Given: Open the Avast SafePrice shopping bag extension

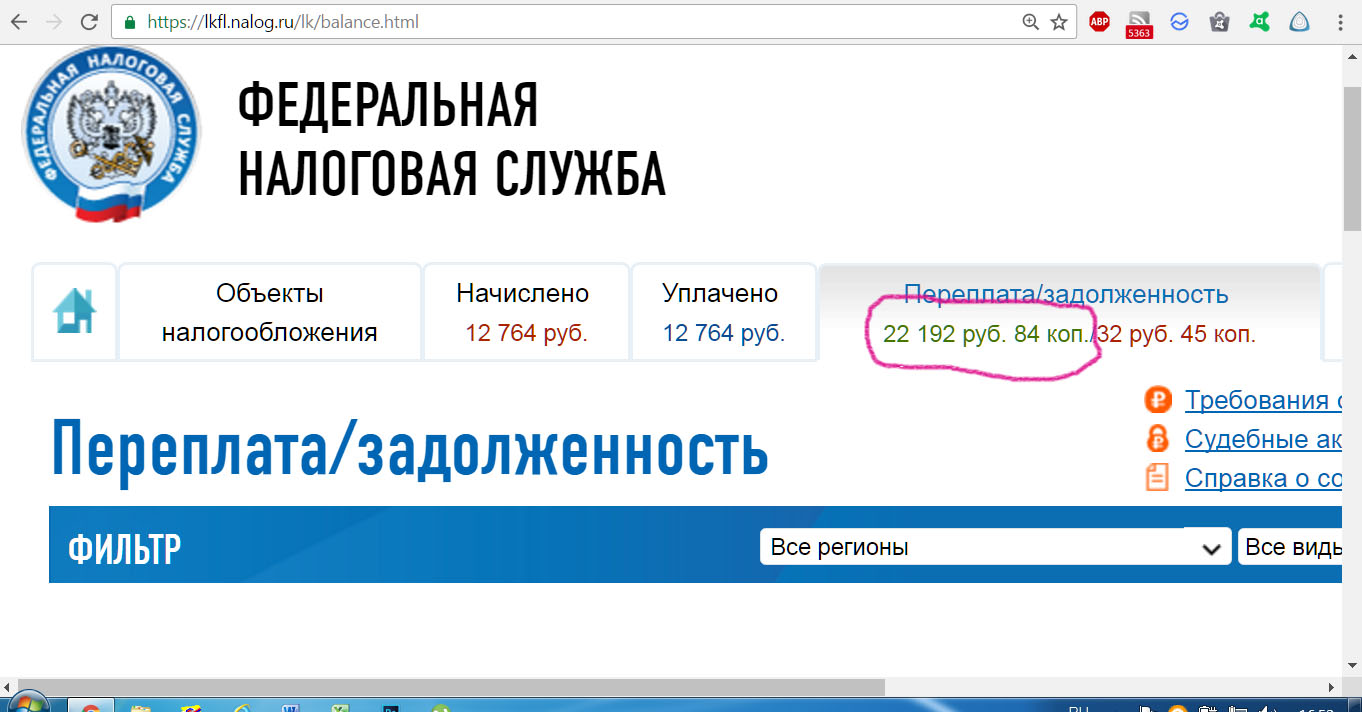Looking at the screenshot, I should click(x=1219, y=22).
